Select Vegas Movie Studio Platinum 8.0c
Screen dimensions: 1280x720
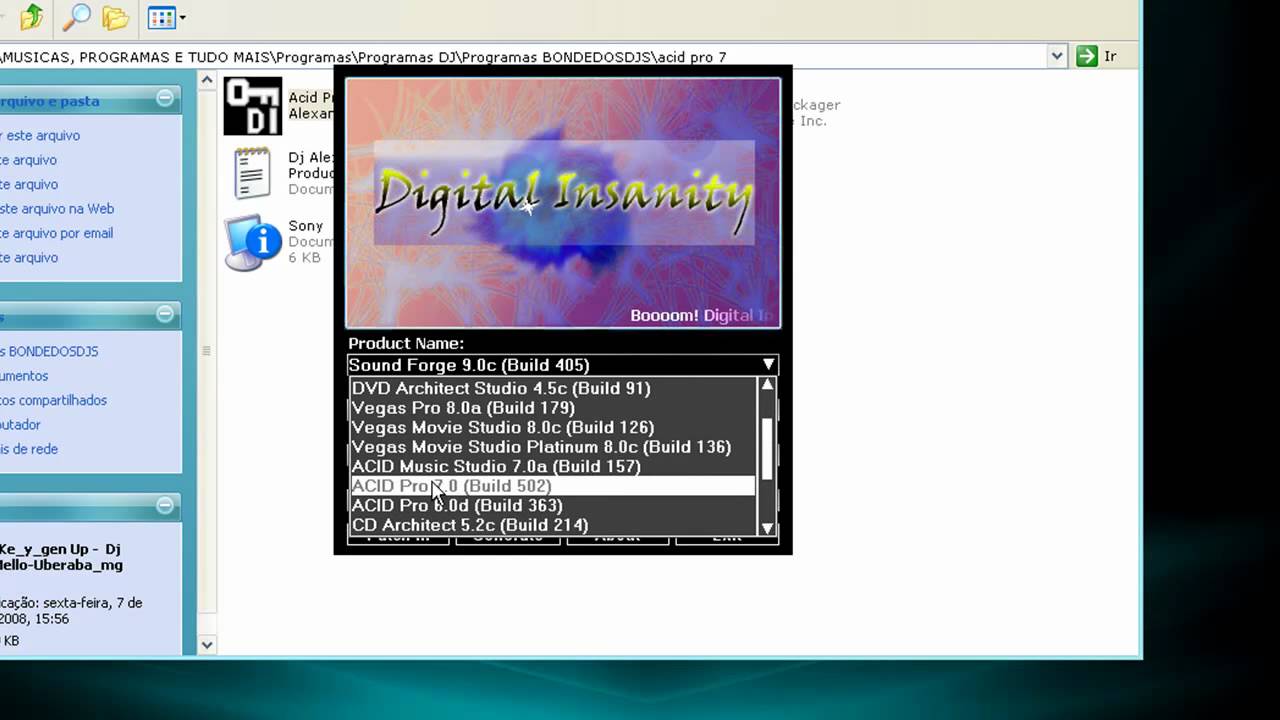553,447
